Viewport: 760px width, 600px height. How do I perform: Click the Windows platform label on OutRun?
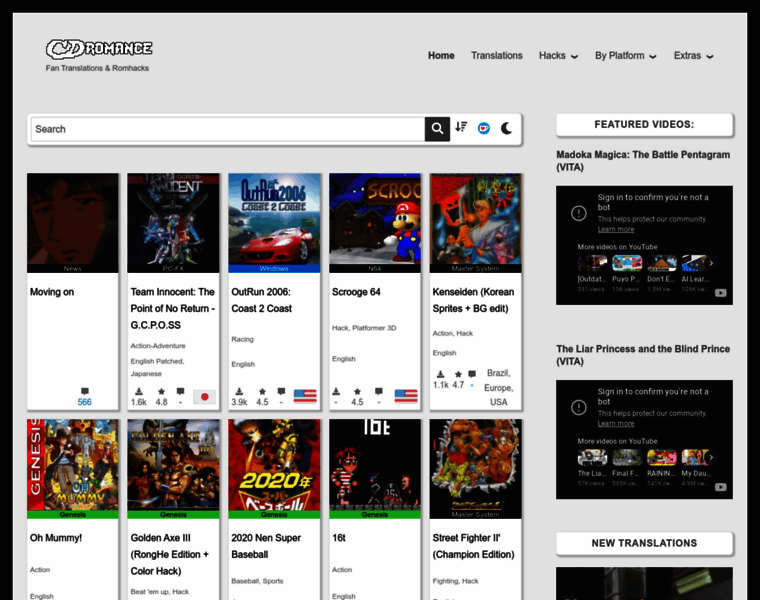274,268
